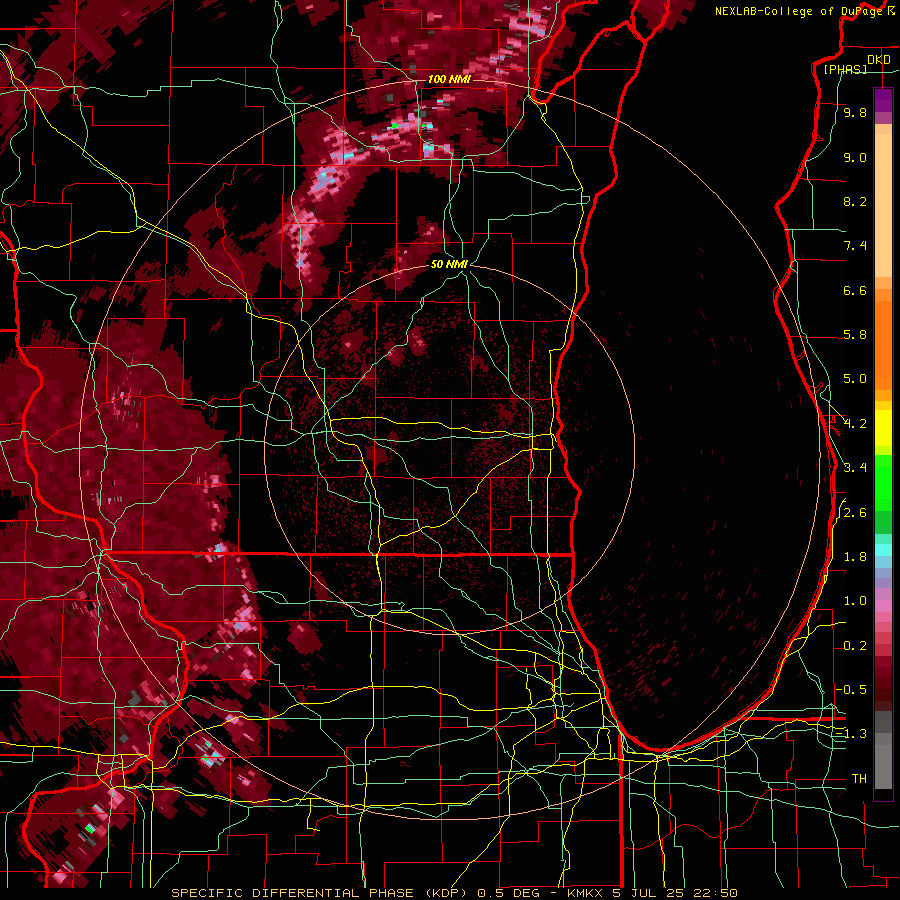Click the KMKX station identifier in caption
The image size is (900, 900).
click(x=587, y=893)
